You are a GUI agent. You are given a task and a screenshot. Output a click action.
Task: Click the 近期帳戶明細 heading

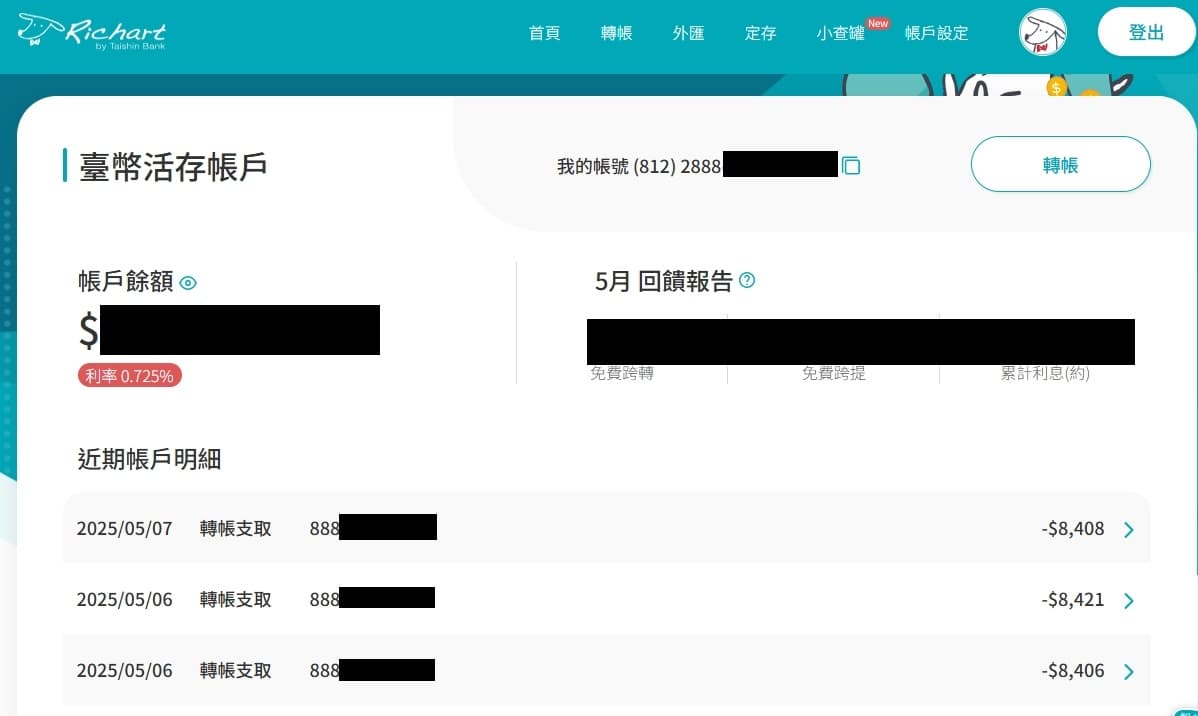click(x=149, y=458)
